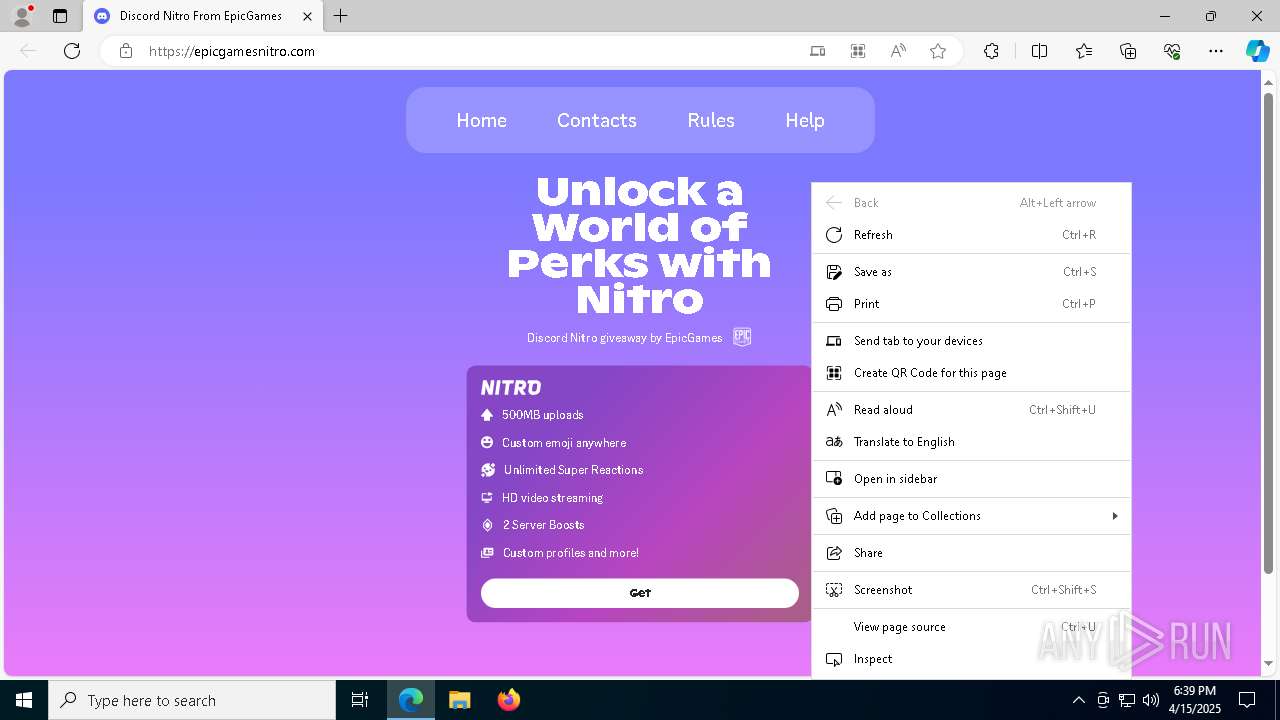Choose Read aloud from context menu
Image resolution: width=1280 pixels, height=720 pixels.
(x=971, y=410)
